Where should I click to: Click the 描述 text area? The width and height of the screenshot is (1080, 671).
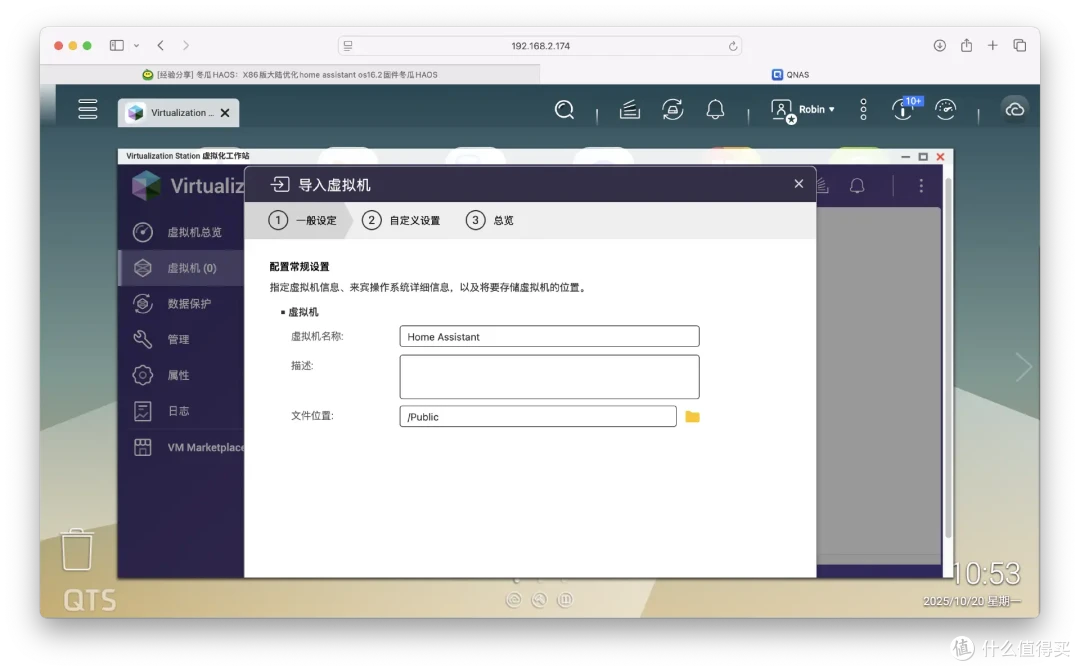549,377
